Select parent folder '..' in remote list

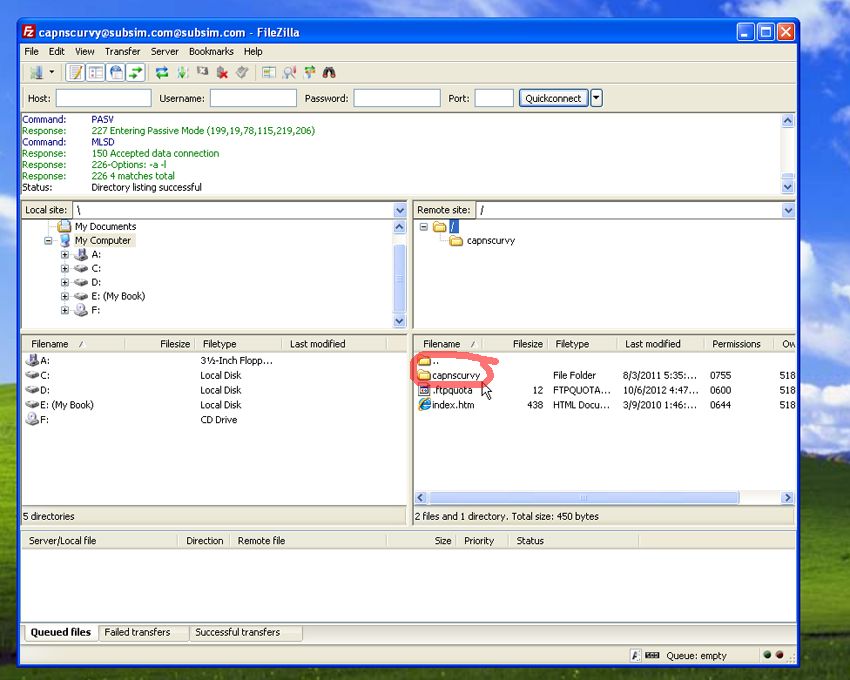(x=428, y=361)
